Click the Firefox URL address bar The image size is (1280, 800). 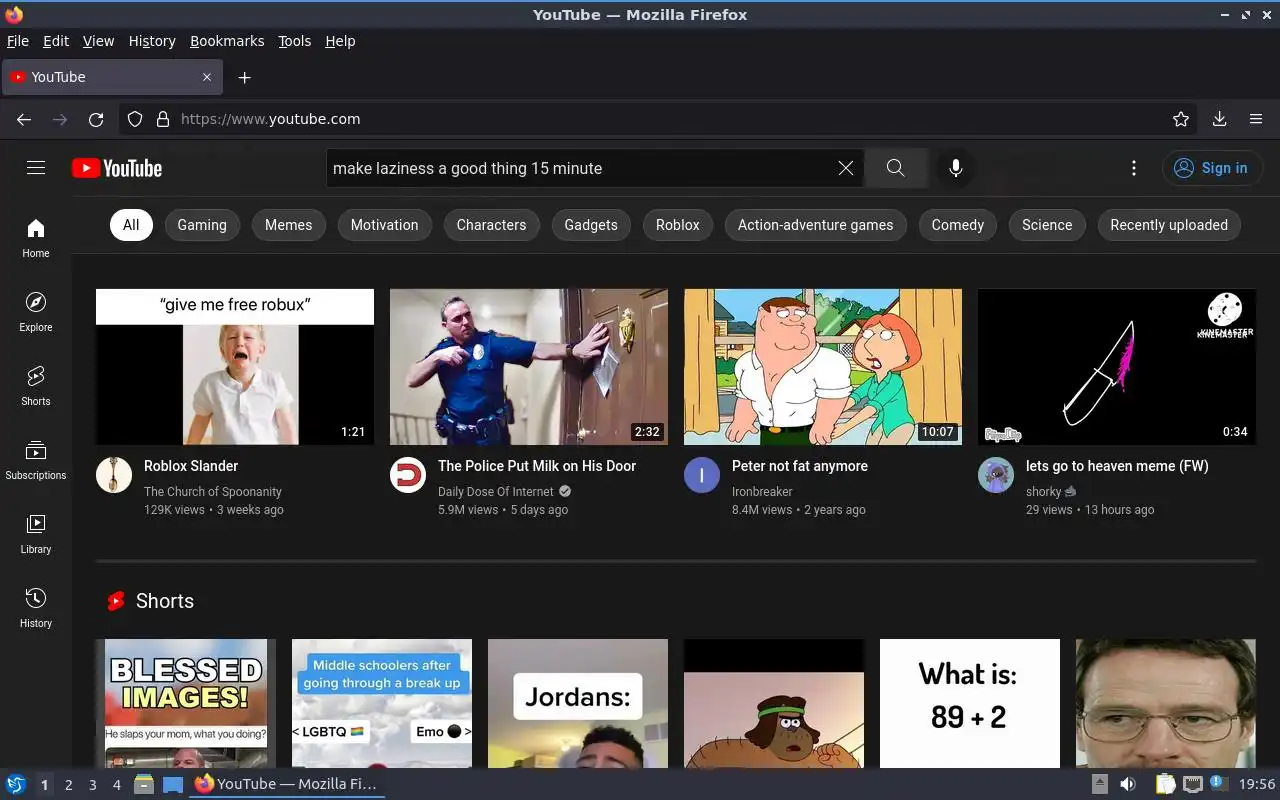pyautogui.click(x=660, y=119)
